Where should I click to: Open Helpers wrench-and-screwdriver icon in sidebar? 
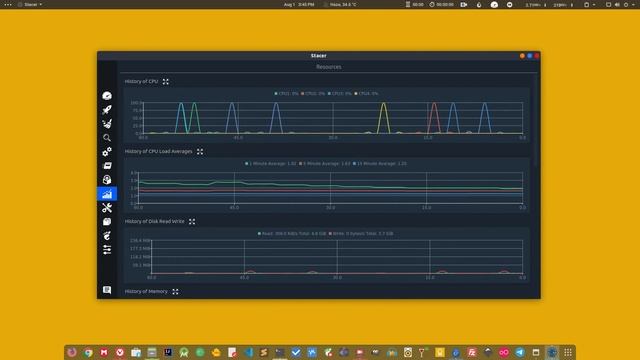click(x=107, y=208)
